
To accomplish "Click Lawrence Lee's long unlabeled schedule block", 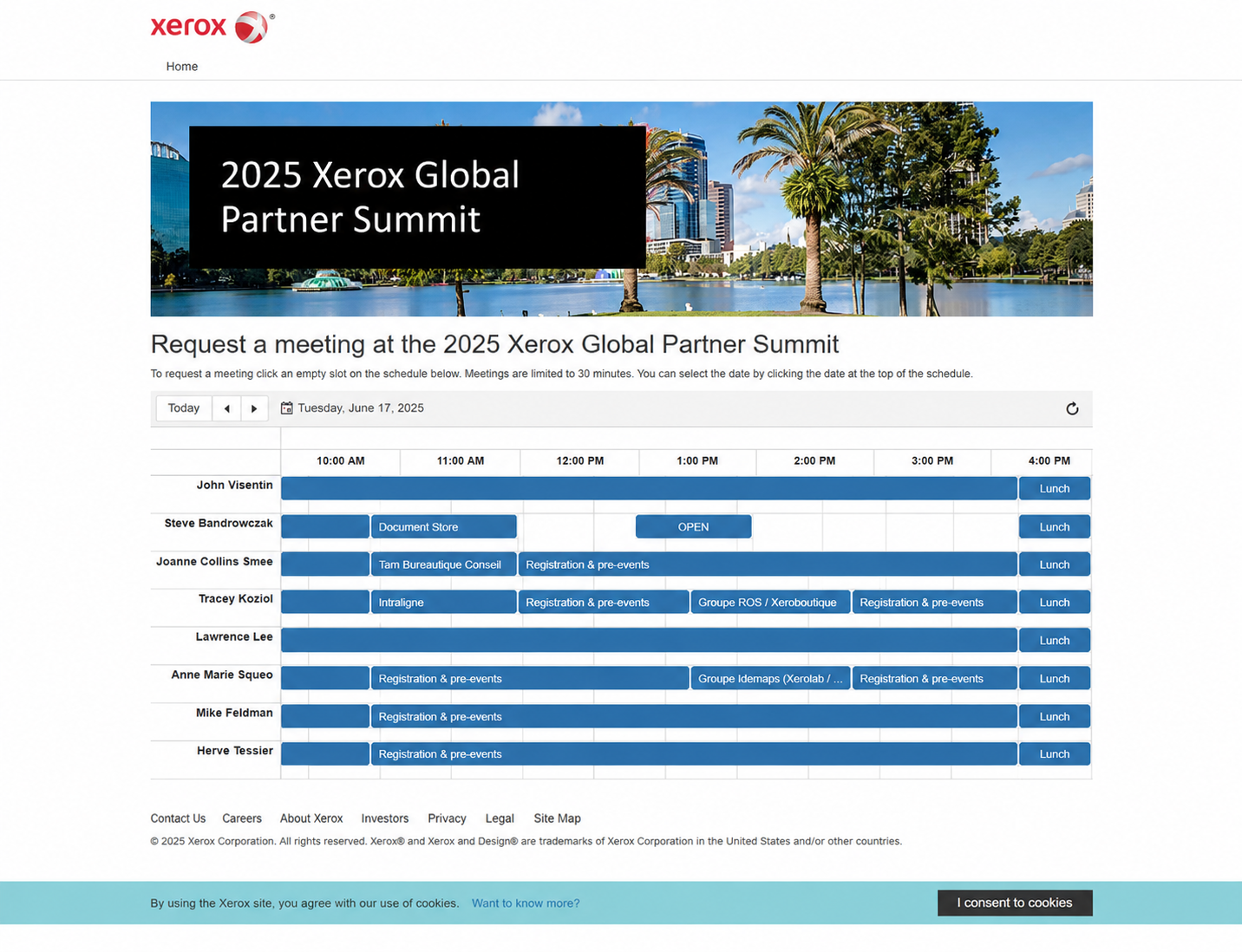I will click(x=649, y=641).
